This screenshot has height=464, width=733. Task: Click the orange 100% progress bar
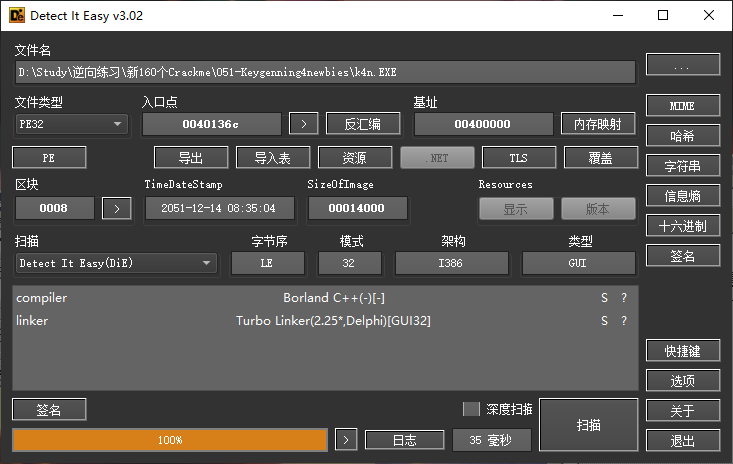170,440
